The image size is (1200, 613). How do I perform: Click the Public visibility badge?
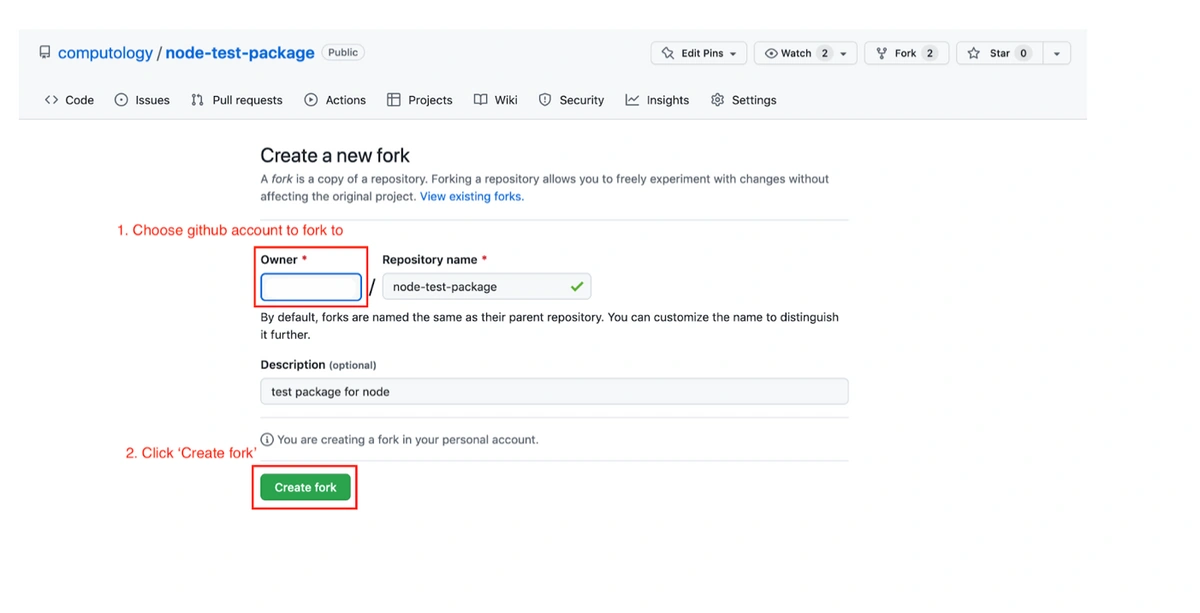point(343,52)
